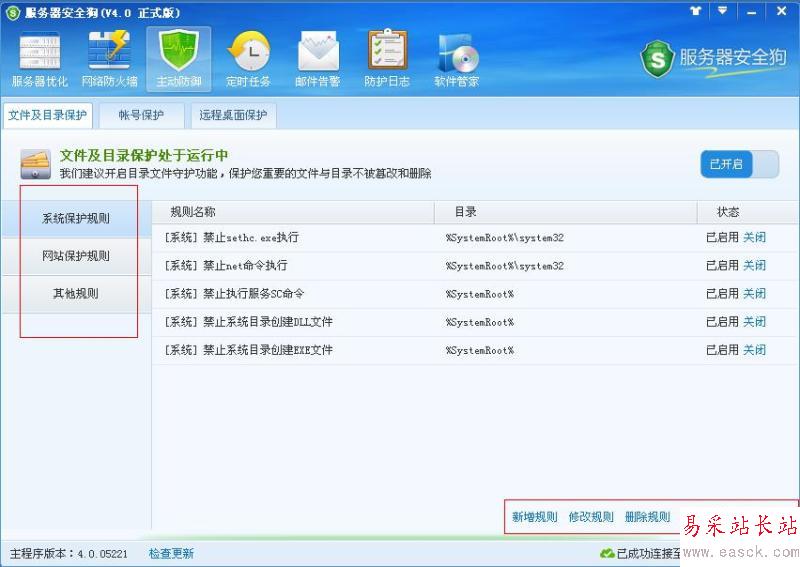This screenshot has width=800, height=567.
Task: Click 关闭 for the 禁止系统目录创建DLL文件 rule
Action: coord(754,322)
